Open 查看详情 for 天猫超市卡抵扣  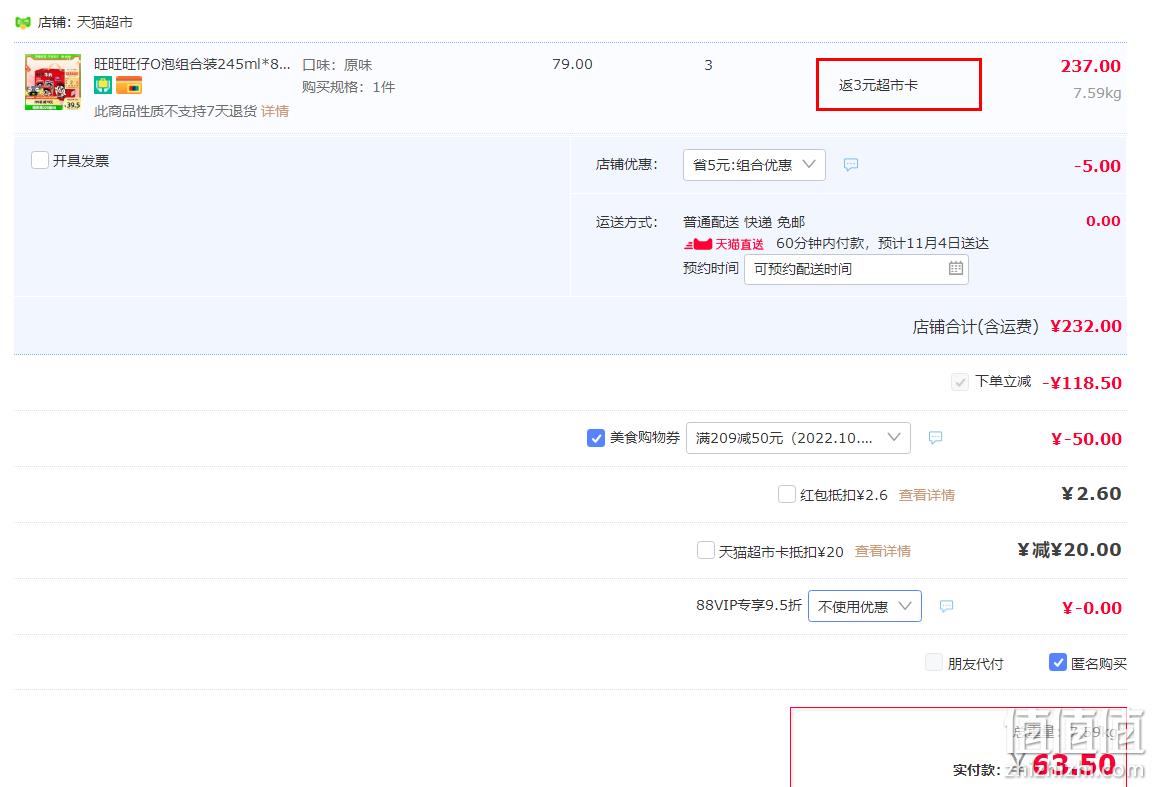882,551
